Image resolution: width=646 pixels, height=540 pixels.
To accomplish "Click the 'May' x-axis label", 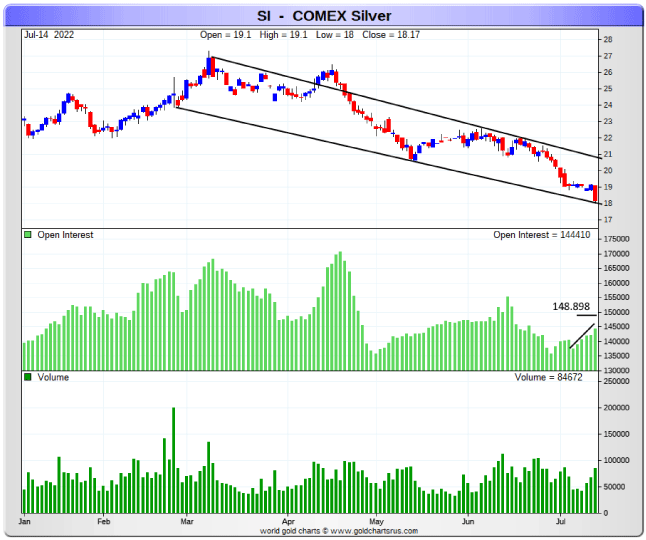I will click(376, 521).
